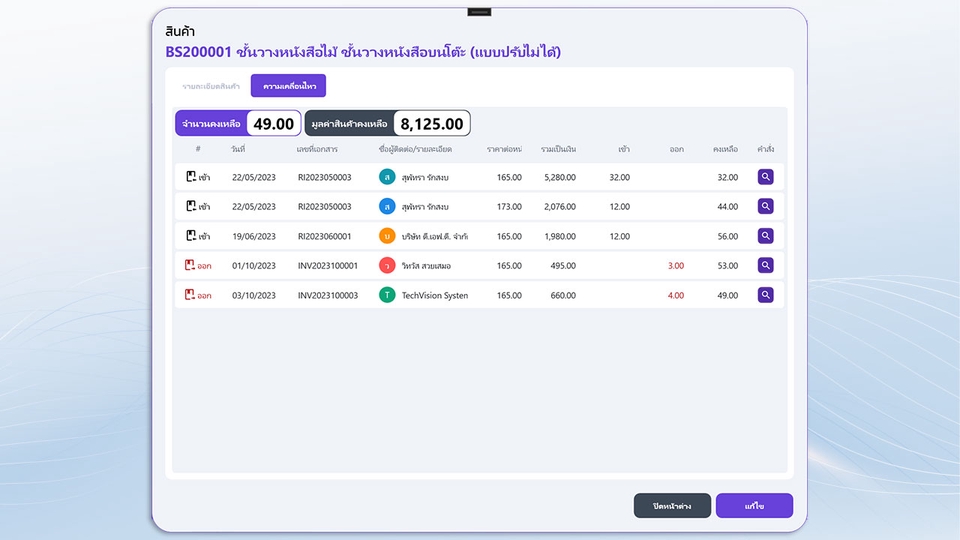Screen dimensions: 960x540
Task: Click remaining balance 56.00
Action: click(727, 236)
